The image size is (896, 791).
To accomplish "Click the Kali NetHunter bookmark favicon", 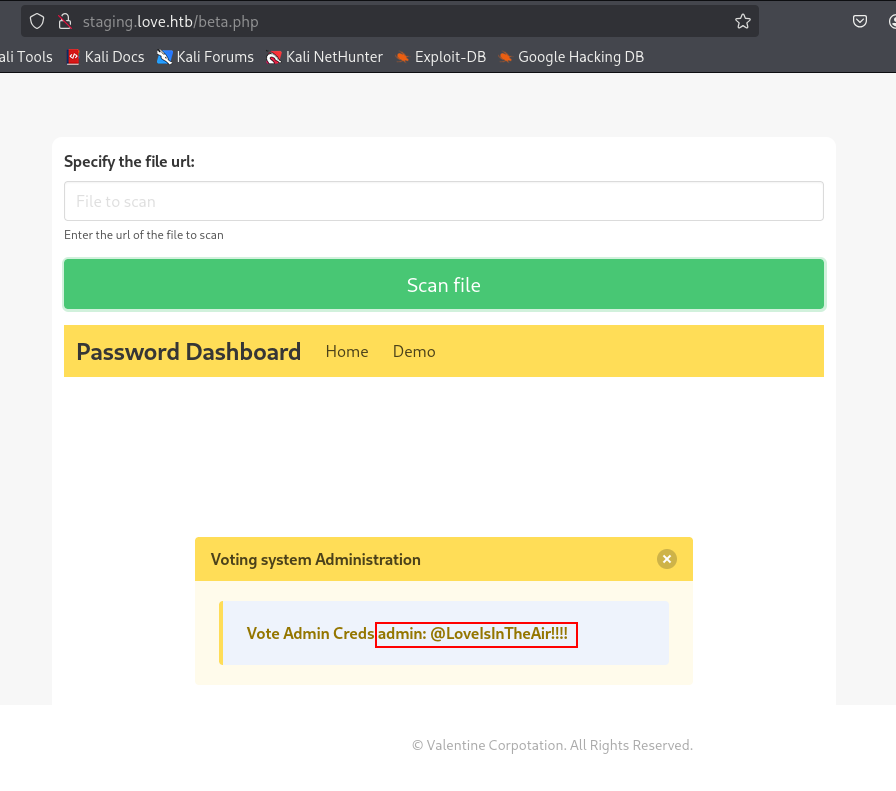I will tap(274, 57).
